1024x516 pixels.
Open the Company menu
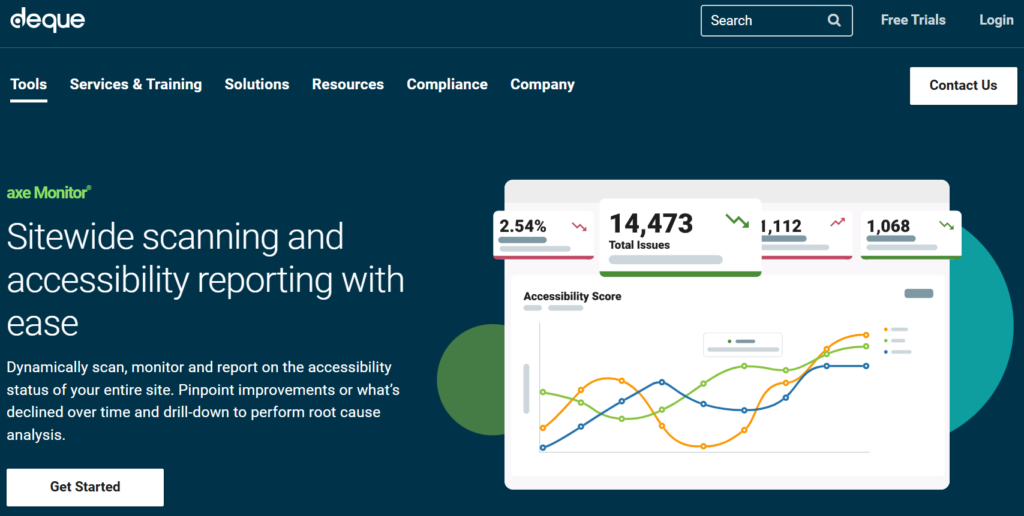[542, 84]
